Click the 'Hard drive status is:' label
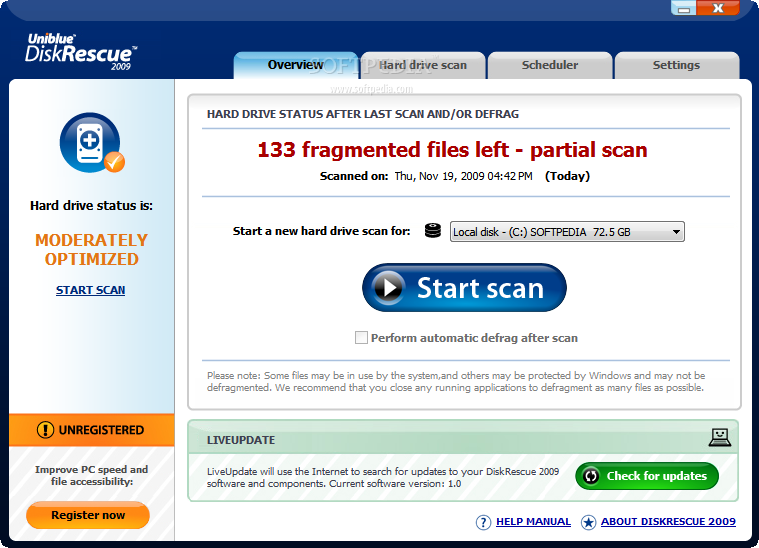Image resolution: width=759 pixels, height=548 pixels. 91,206
